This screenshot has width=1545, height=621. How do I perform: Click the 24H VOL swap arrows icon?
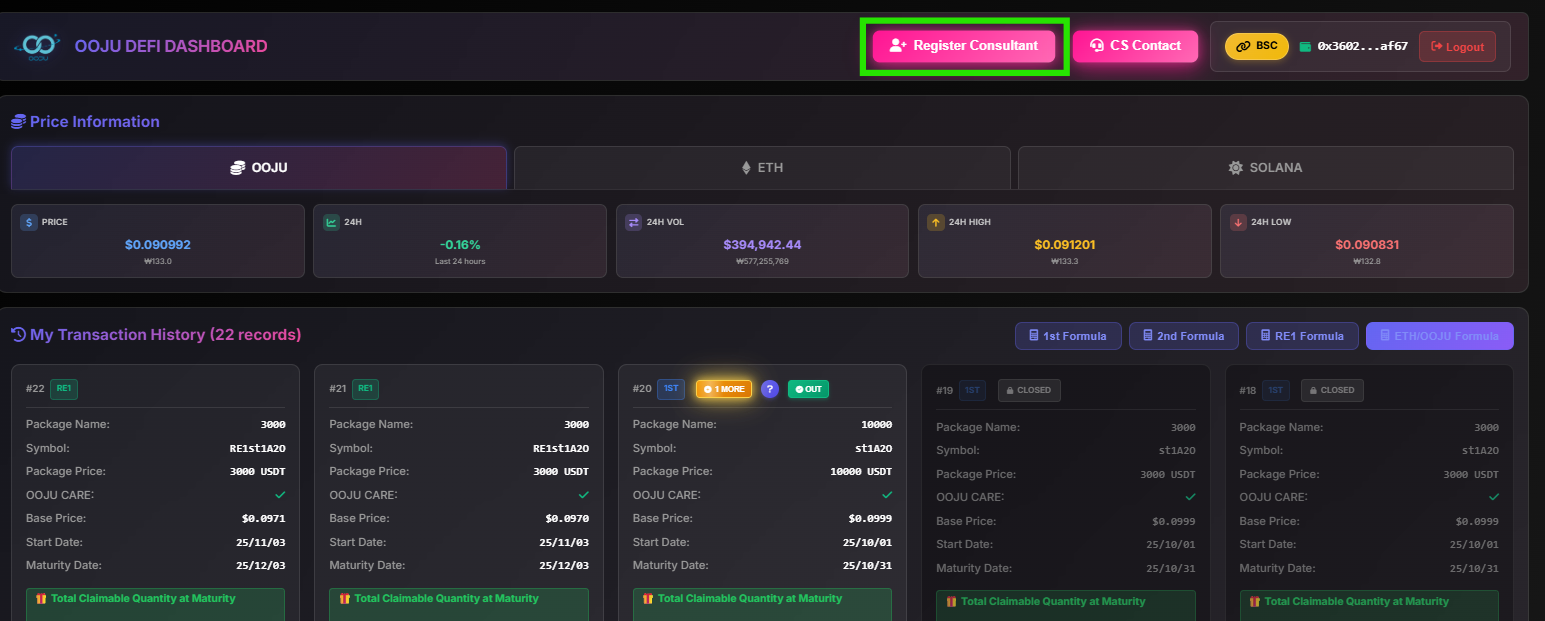click(634, 222)
